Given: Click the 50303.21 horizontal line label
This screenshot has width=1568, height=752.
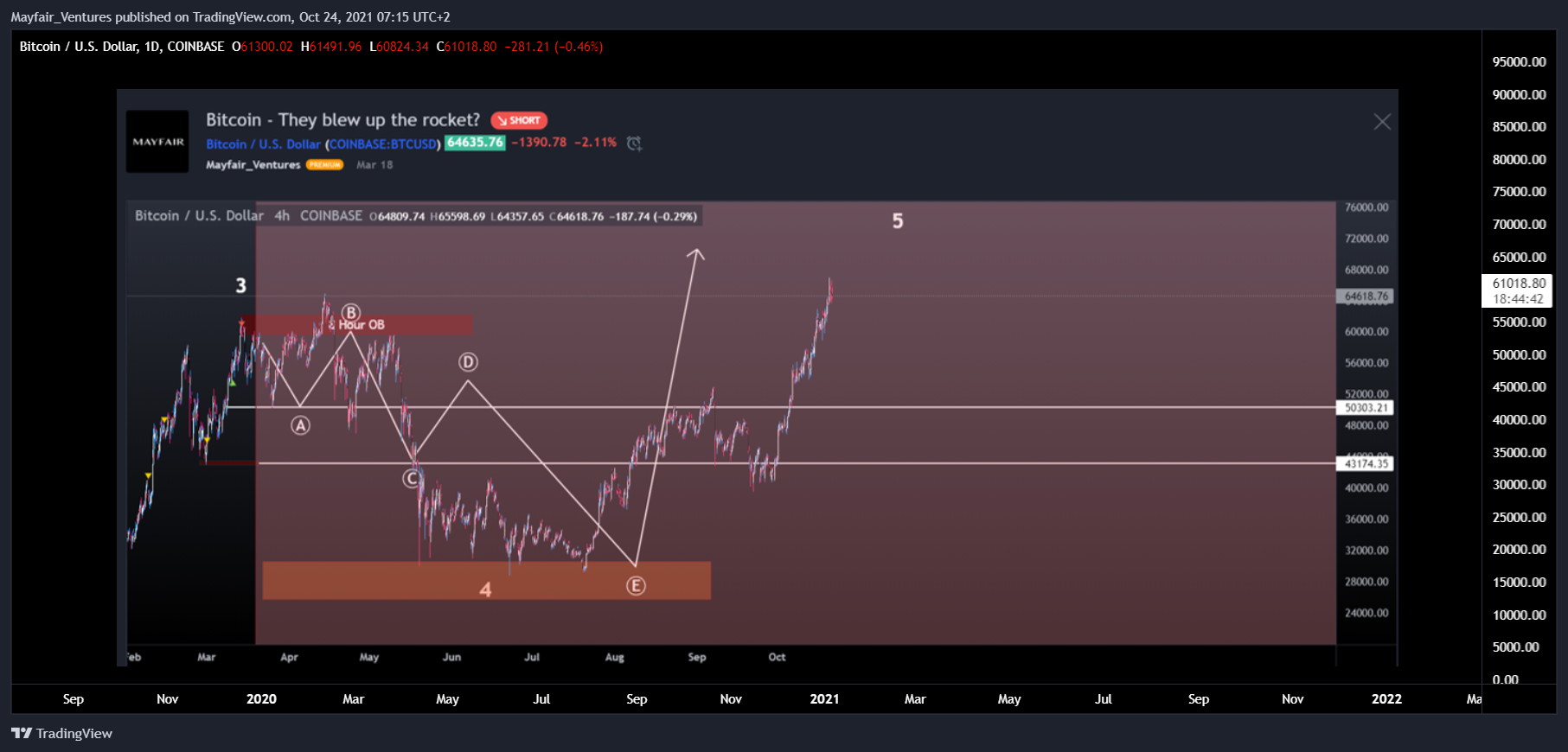Looking at the screenshot, I should pos(1365,407).
